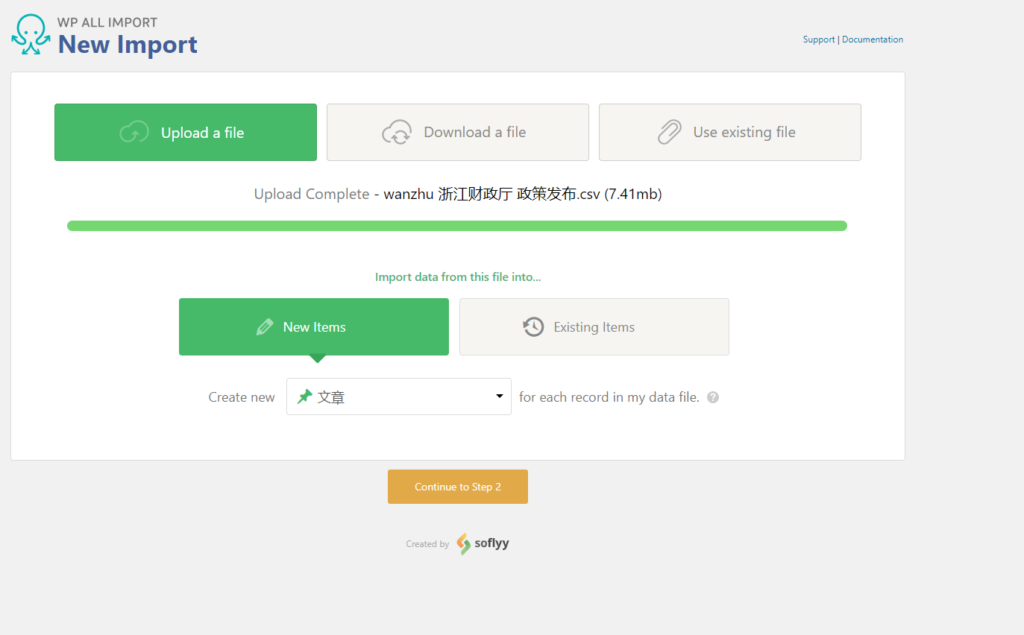Click the soflyy logo in the footer
Screen dimensions: 1024x635
click(483, 544)
